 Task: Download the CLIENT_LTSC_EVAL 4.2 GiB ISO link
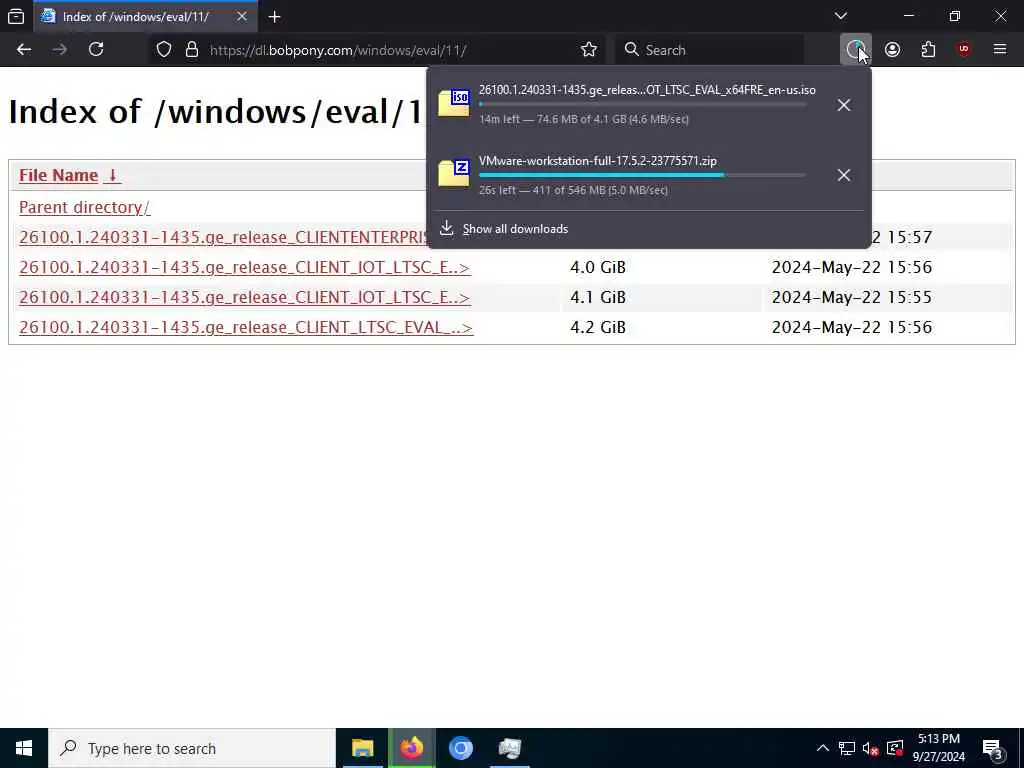246,328
